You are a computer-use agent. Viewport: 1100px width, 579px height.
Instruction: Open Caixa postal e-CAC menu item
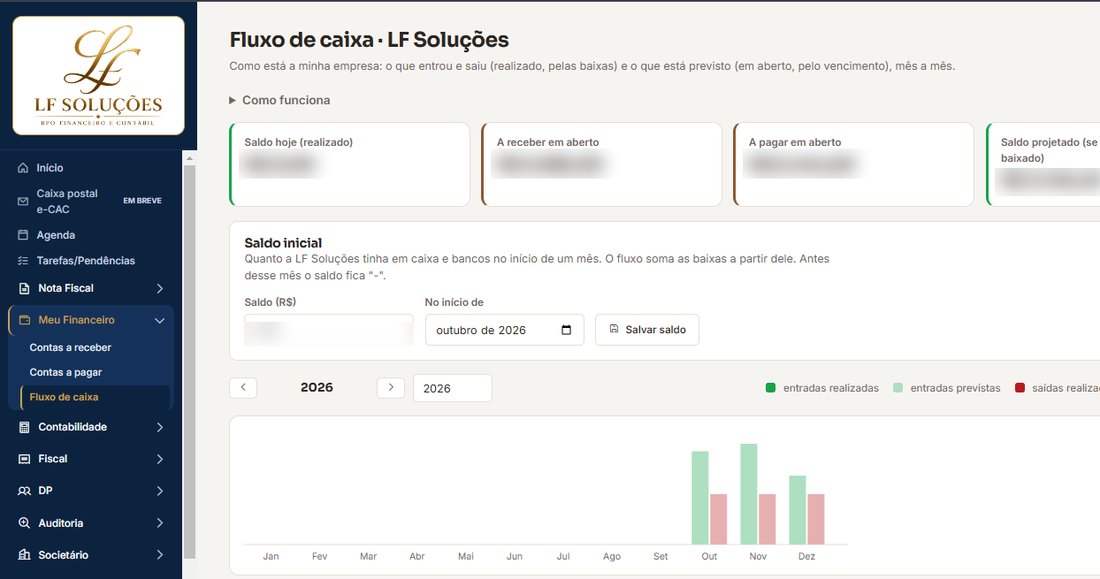tap(90, 201)
